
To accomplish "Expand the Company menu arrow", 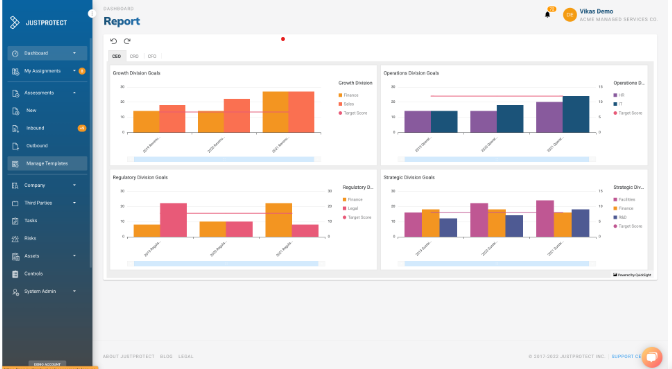I will [74, 185].
